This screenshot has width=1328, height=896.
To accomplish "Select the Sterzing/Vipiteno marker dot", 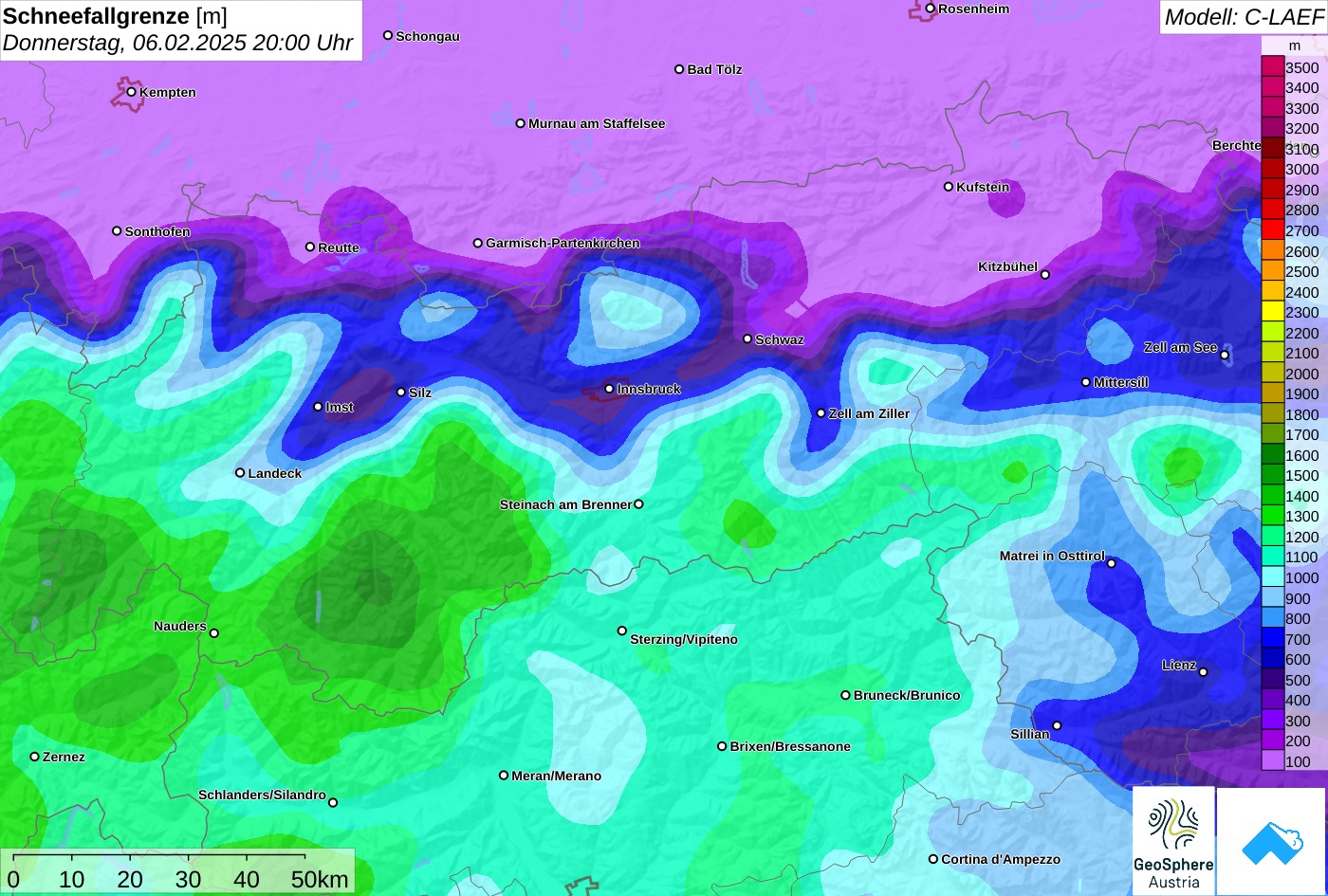I will point(622,631).
